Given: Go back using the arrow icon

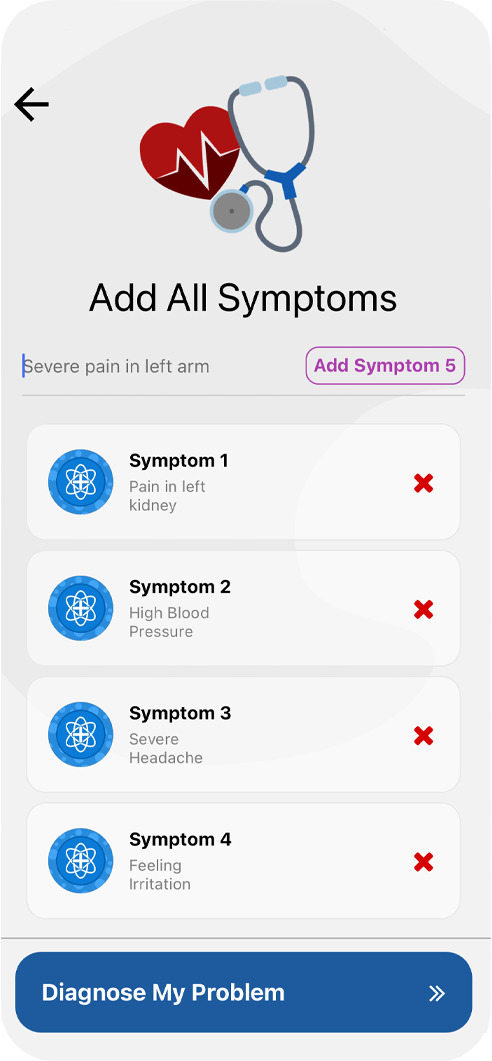Looking at the screenshot, I should click(x=31, y=105).
